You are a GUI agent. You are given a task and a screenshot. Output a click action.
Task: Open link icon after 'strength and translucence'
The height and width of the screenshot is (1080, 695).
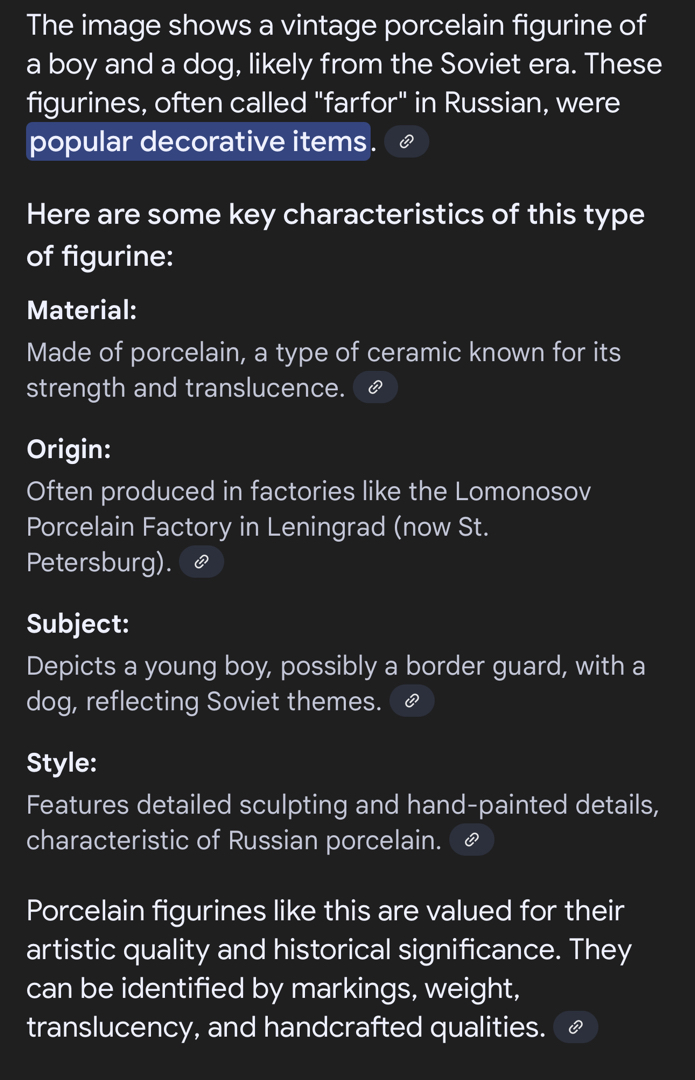tap(375, 387)
